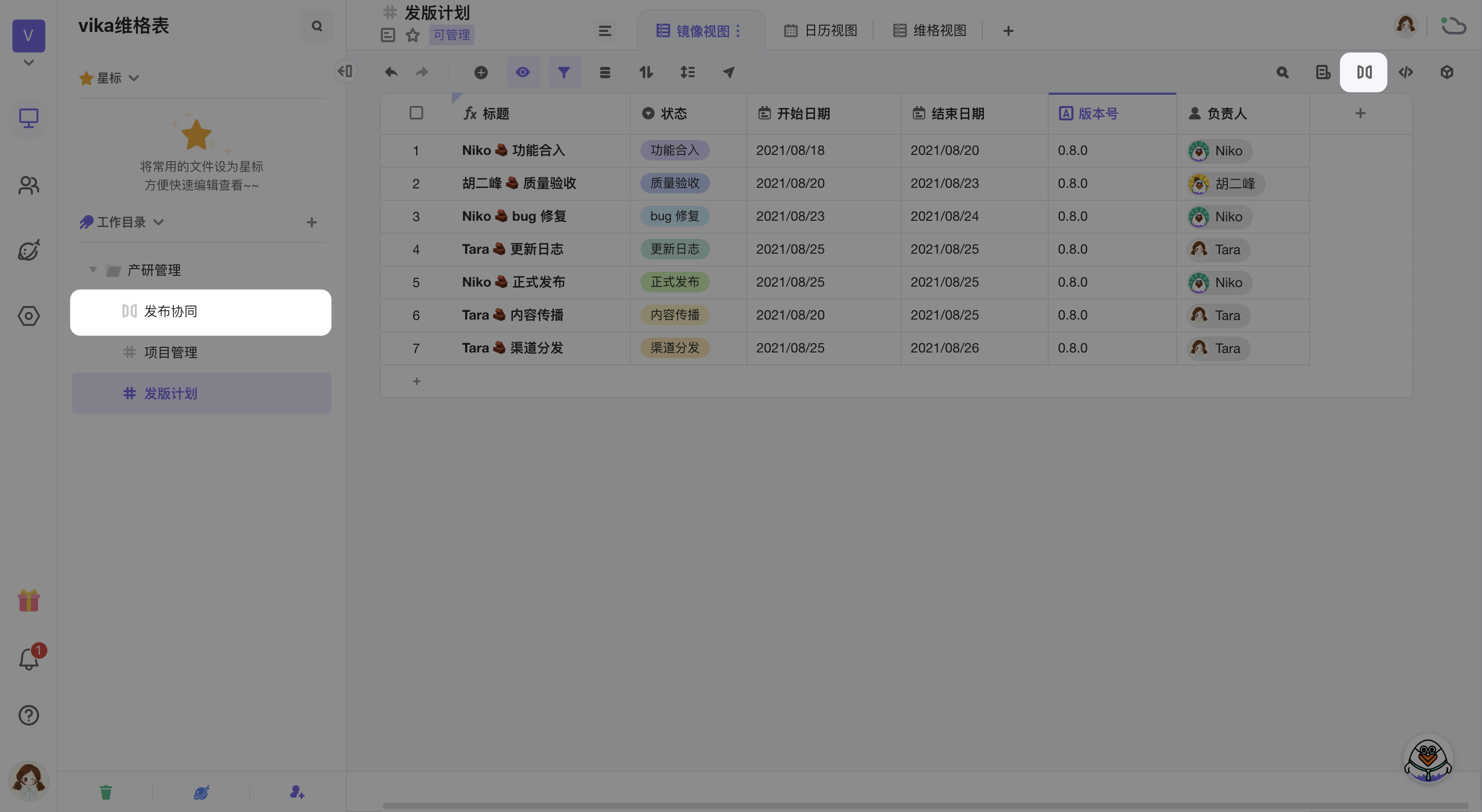Tick the select-all checkbox in the table header
The height and width of the screenshot is (812, 1482).
pyautogui.click(x=416, y=113)
